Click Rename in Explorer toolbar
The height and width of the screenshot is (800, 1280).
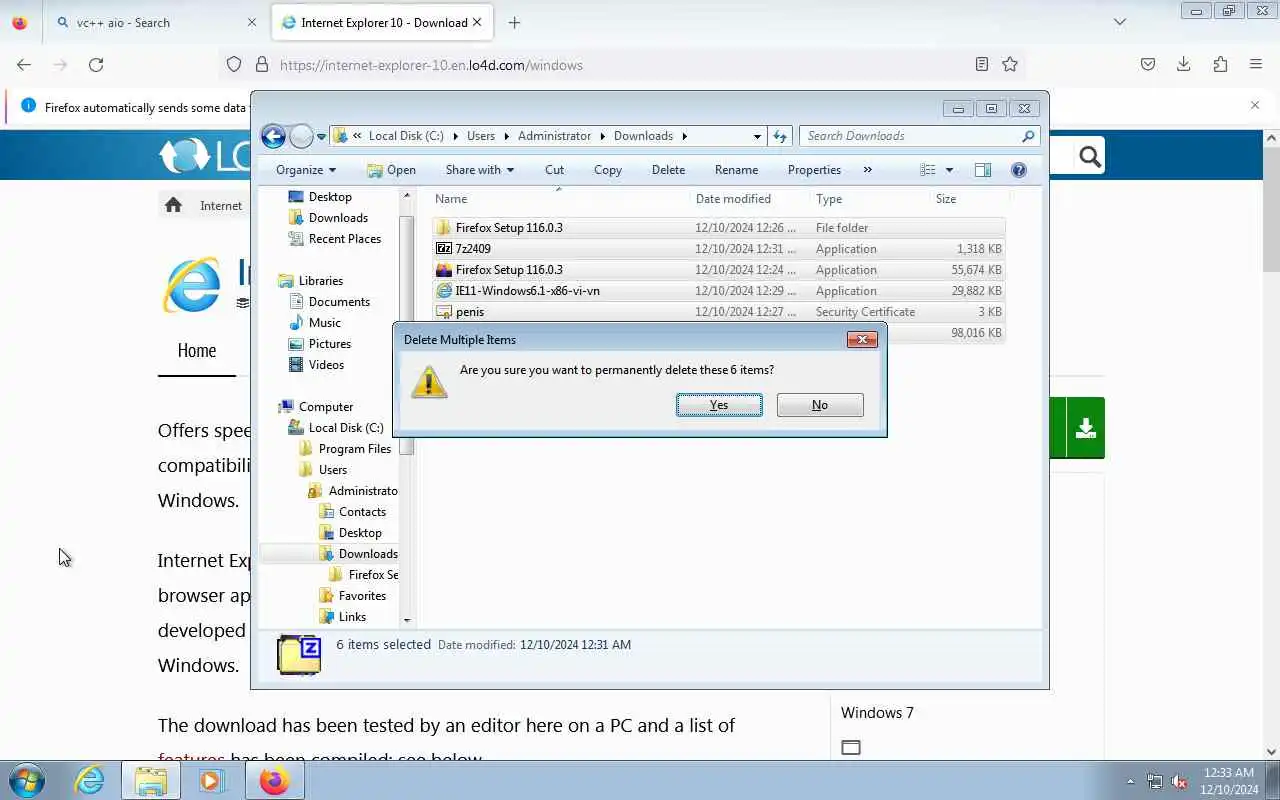tap(736, 170)
